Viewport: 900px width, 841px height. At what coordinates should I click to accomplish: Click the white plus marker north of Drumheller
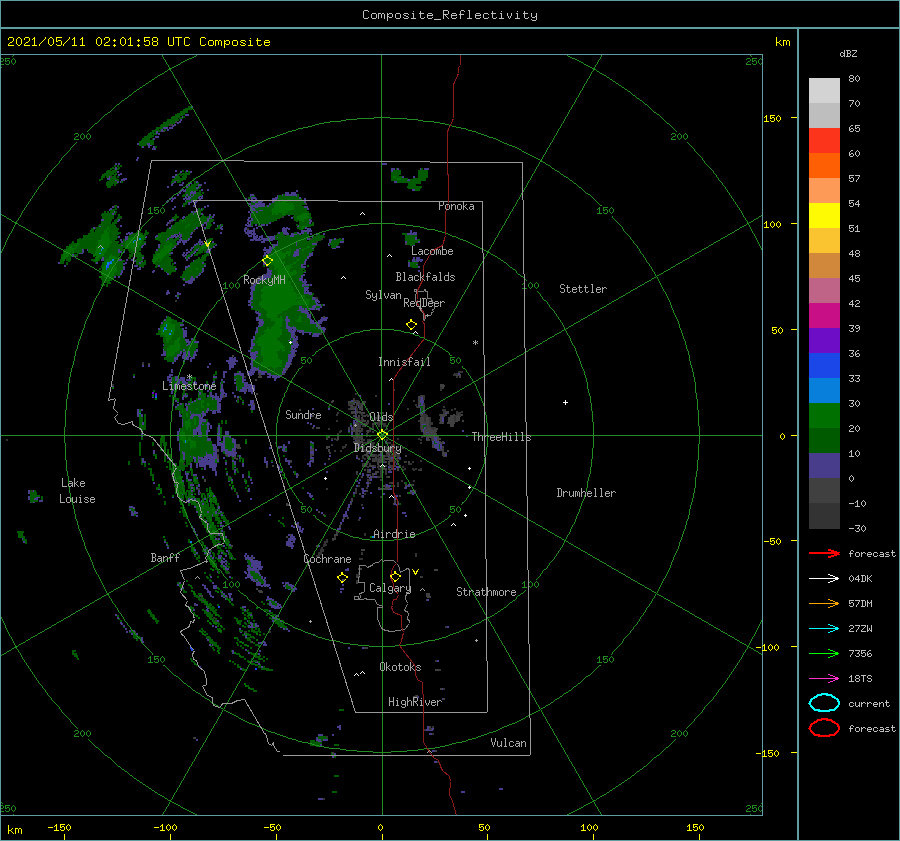[565, 402]
